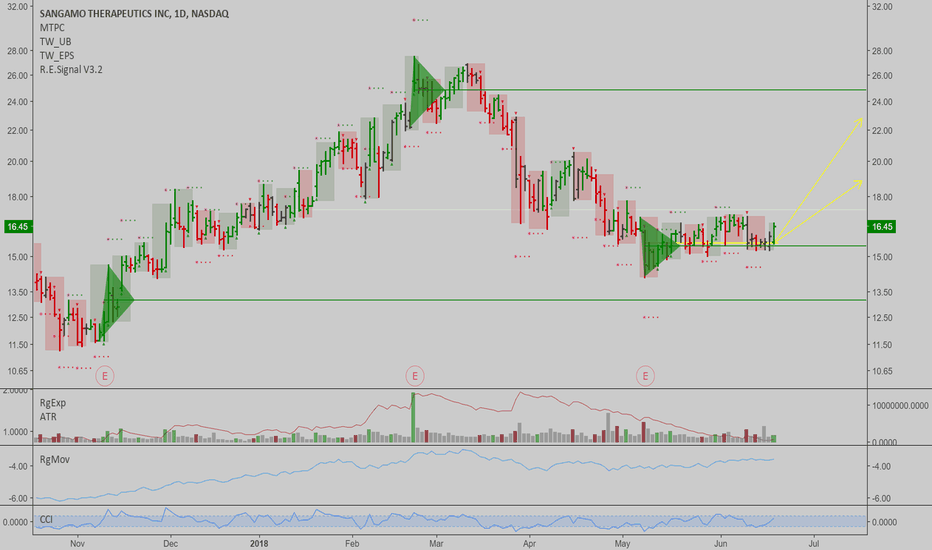This screenshot has width=932, height=550.
Task: Click the Mar date label on time axis
Action: 436,543
